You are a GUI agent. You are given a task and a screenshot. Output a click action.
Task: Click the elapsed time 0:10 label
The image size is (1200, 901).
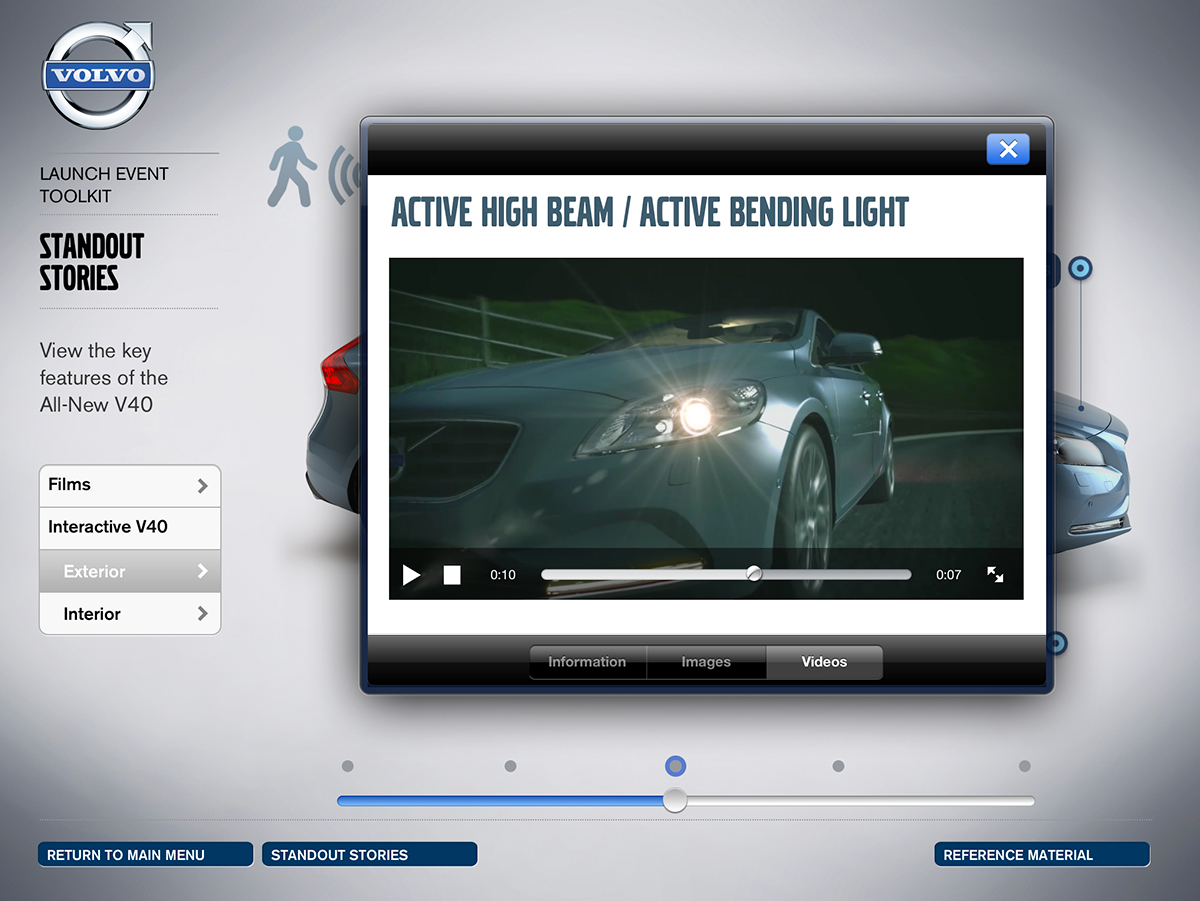(x=503, y=575)
